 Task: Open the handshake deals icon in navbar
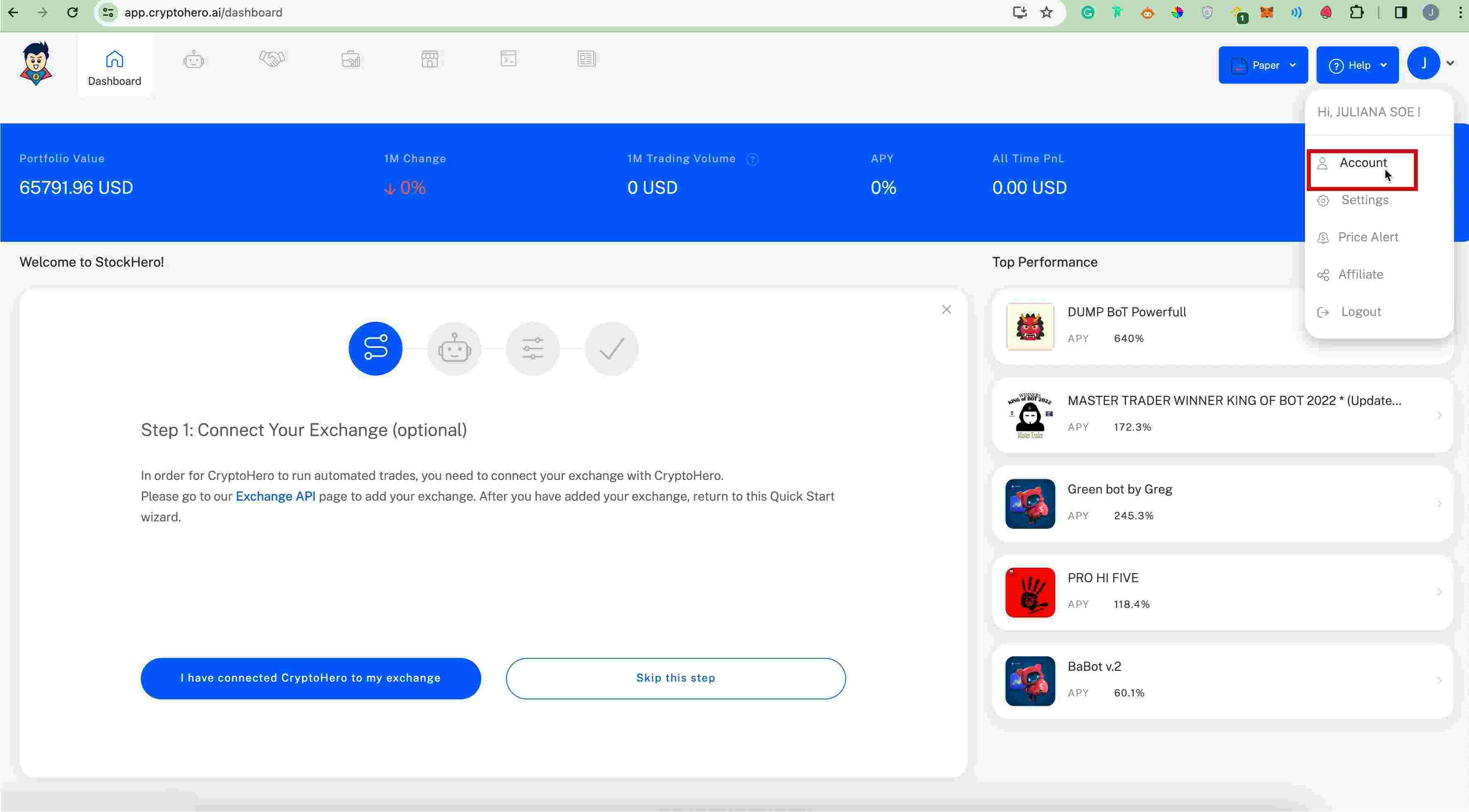pos(272,59)
